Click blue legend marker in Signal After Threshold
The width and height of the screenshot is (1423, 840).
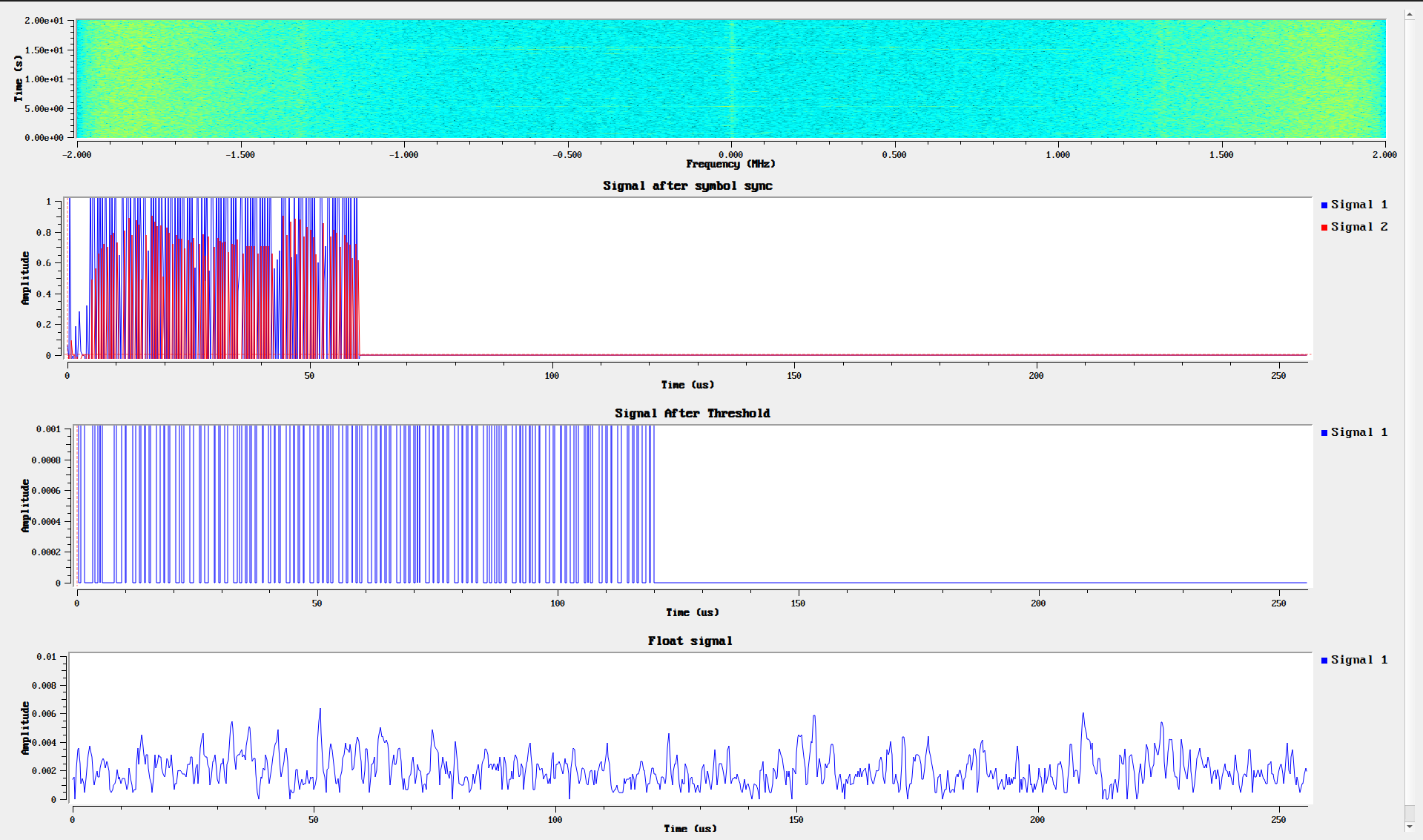click(x=1324, y=433)
